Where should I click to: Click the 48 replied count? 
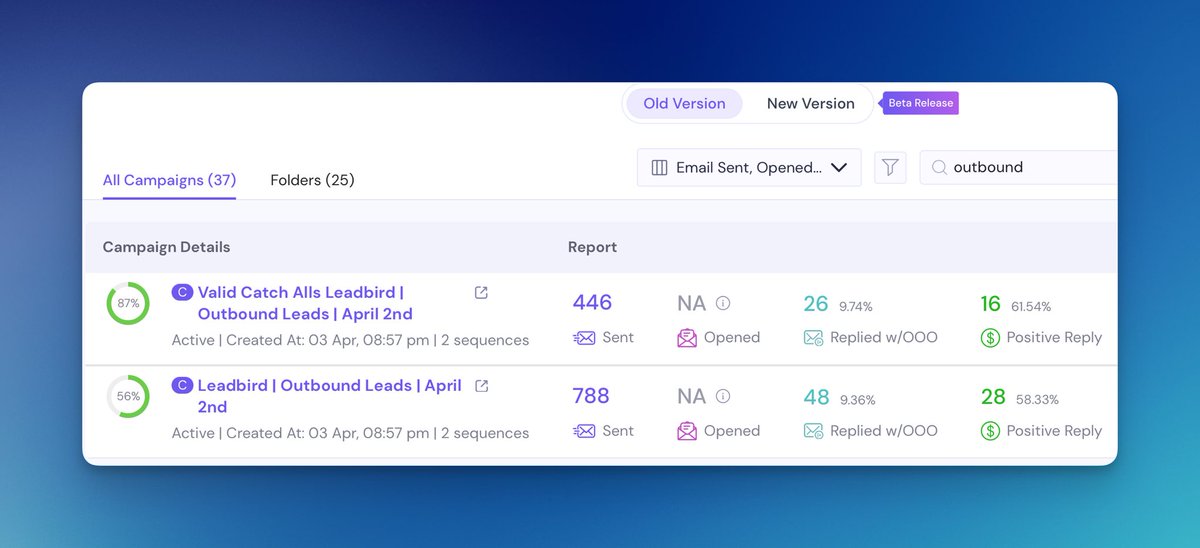[817, 396]
